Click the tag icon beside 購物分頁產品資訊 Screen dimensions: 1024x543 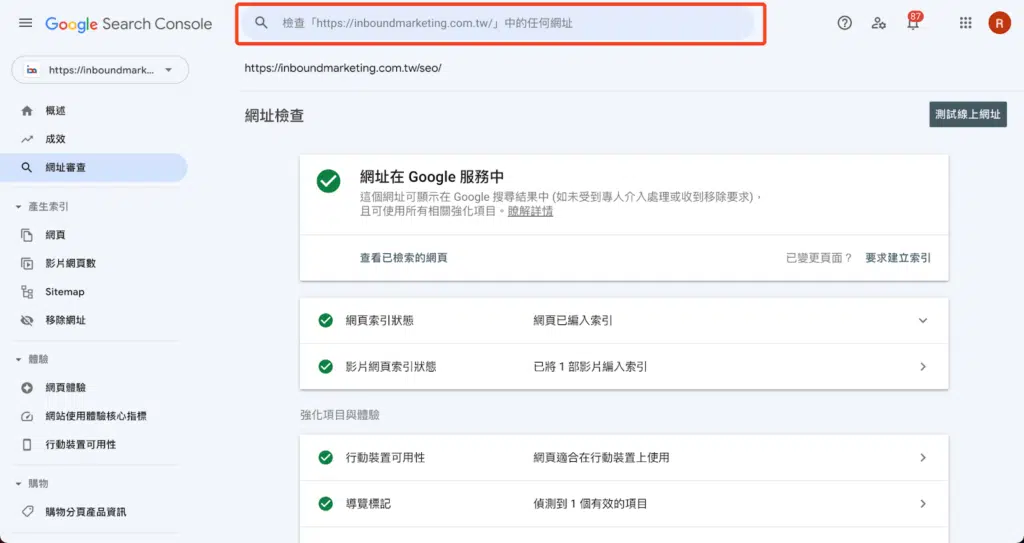pos(27,512)
